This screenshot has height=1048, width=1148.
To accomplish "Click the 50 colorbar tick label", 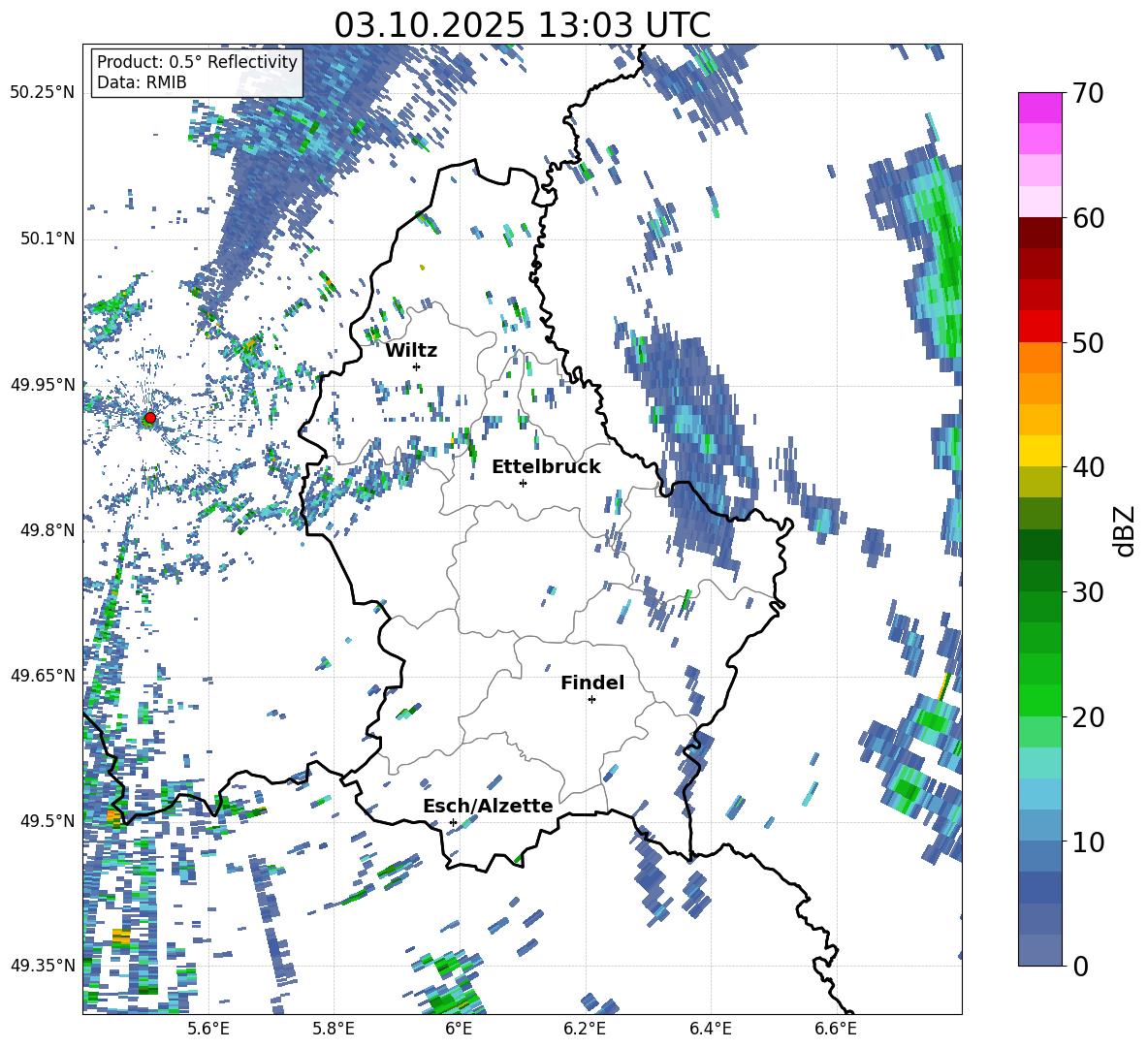I will [x=1087, y=343].
